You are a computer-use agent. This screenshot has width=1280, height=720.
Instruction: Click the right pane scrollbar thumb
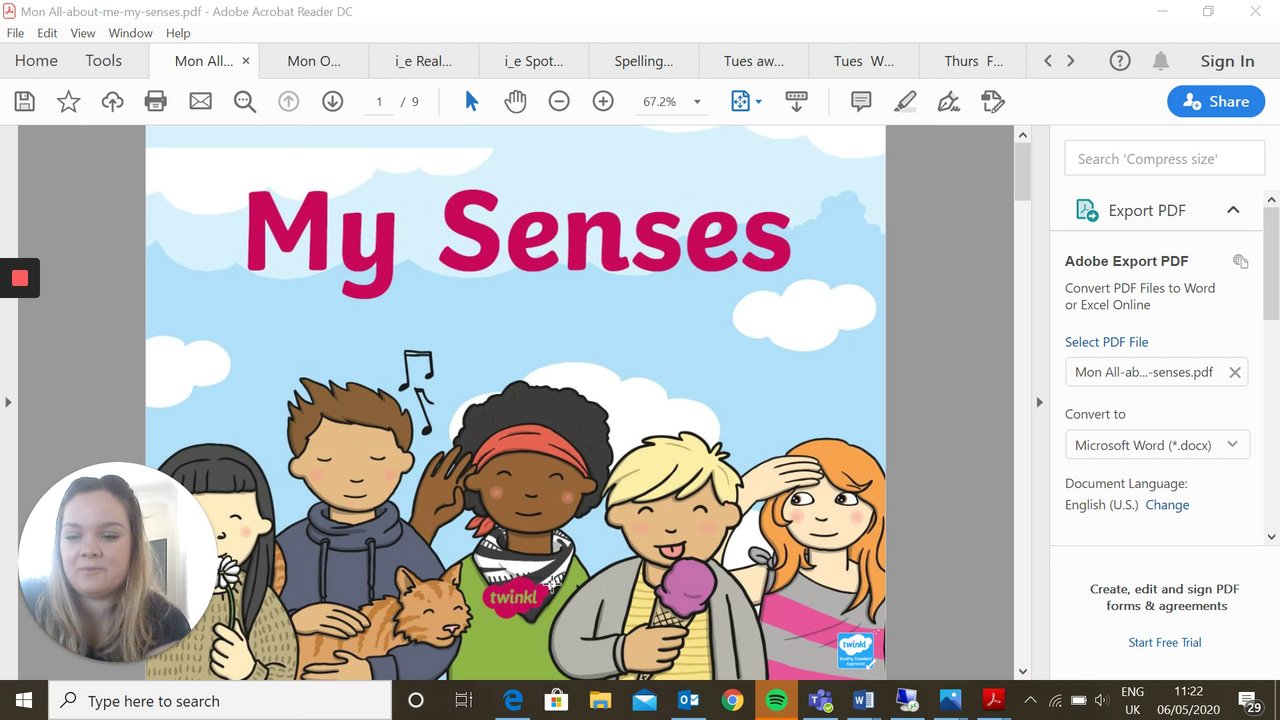pyautogui.click(x=1272, y=265)
